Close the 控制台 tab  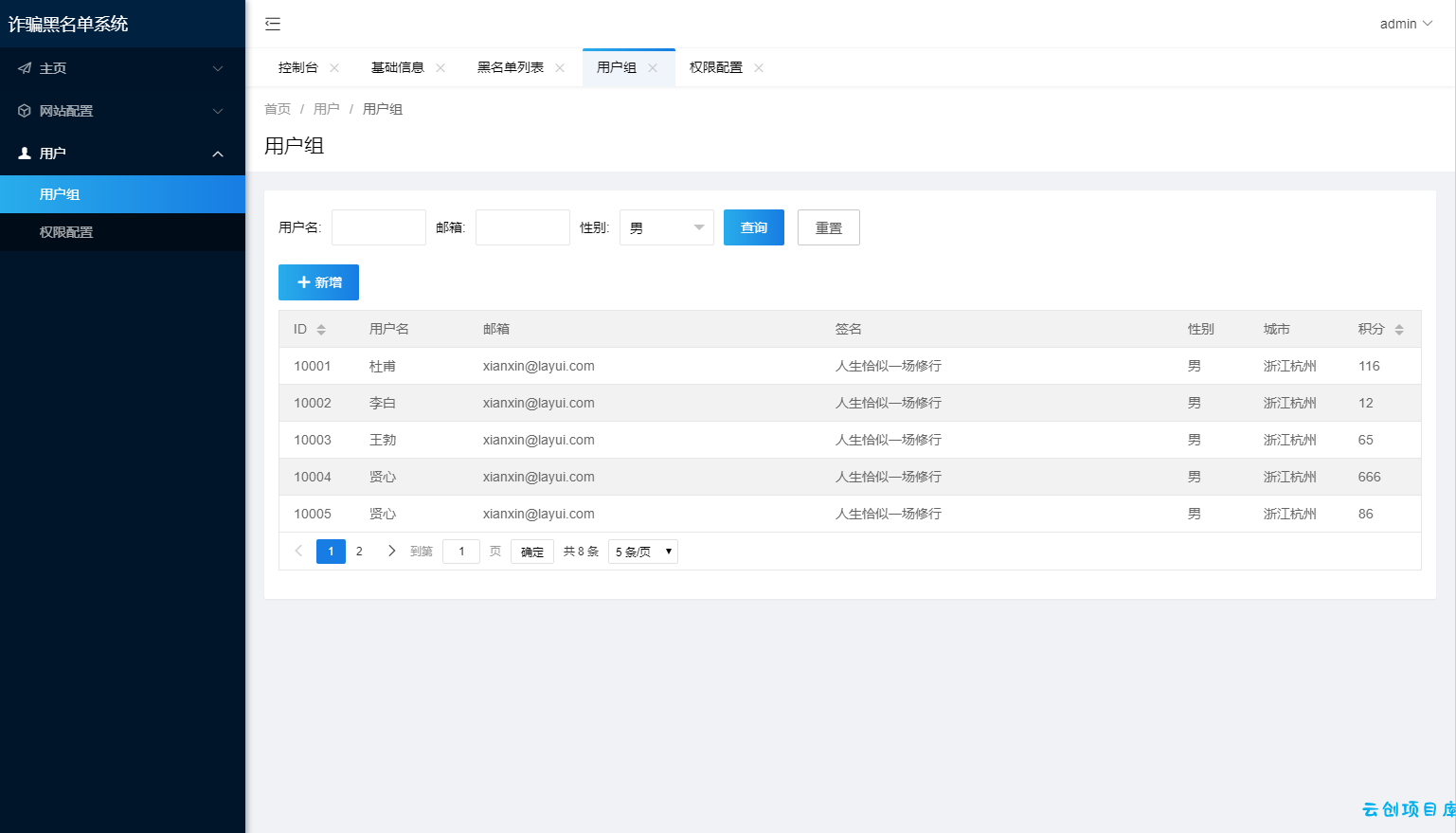tap(334, 67)
